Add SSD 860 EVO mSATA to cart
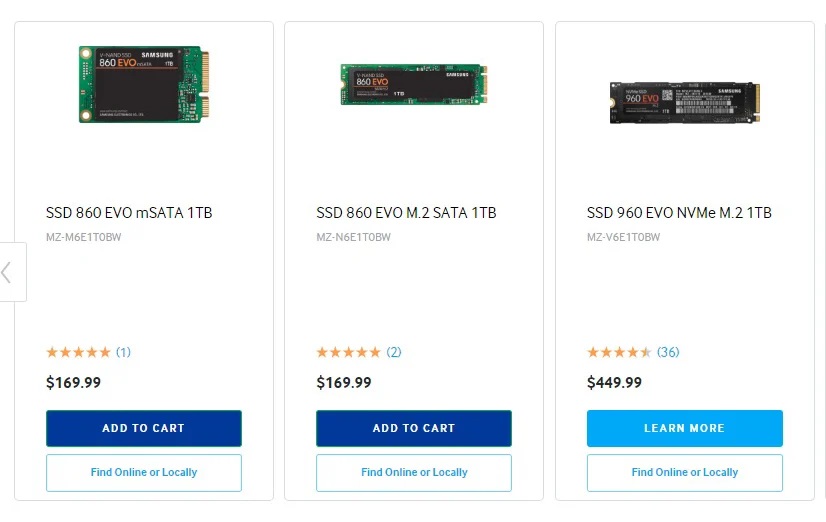Viewport: 826px width, 522px height. [144, 428]
